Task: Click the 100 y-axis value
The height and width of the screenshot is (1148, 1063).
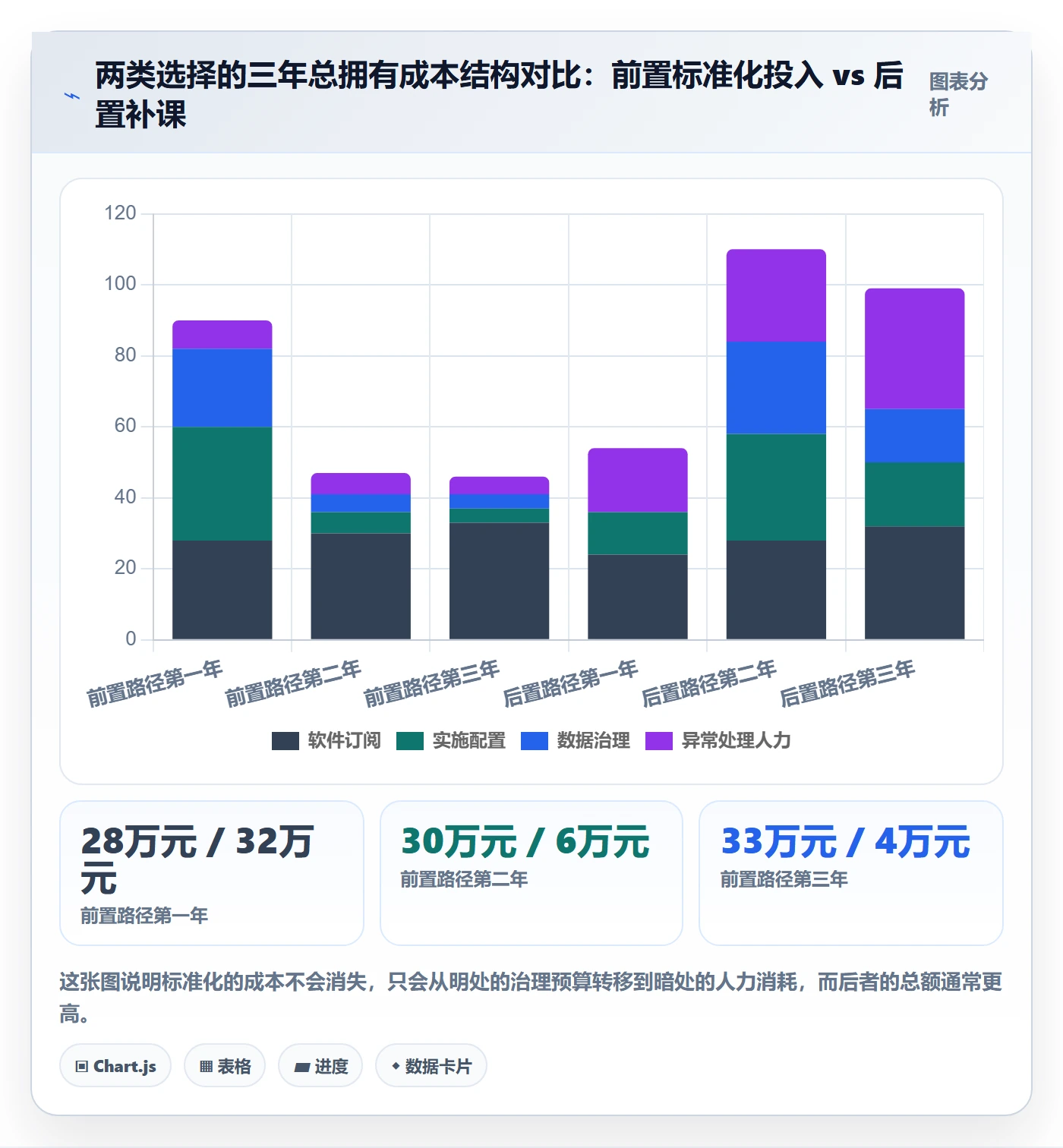Action: click(x=120, y=284)
